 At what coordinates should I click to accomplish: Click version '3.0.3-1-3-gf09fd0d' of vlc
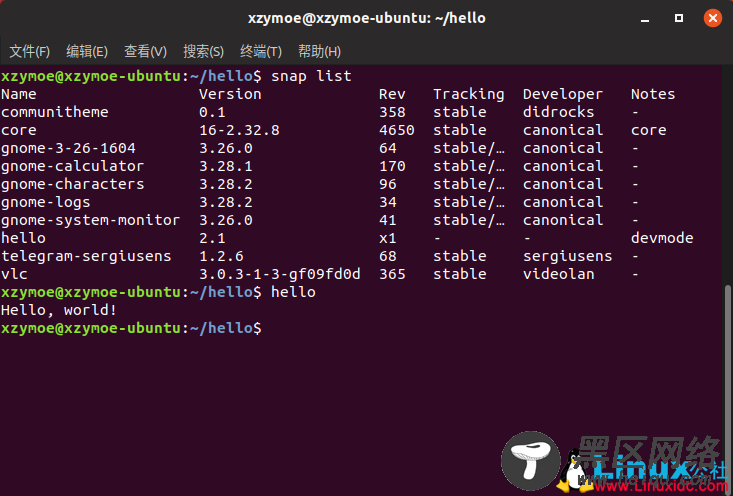(280, 274)
